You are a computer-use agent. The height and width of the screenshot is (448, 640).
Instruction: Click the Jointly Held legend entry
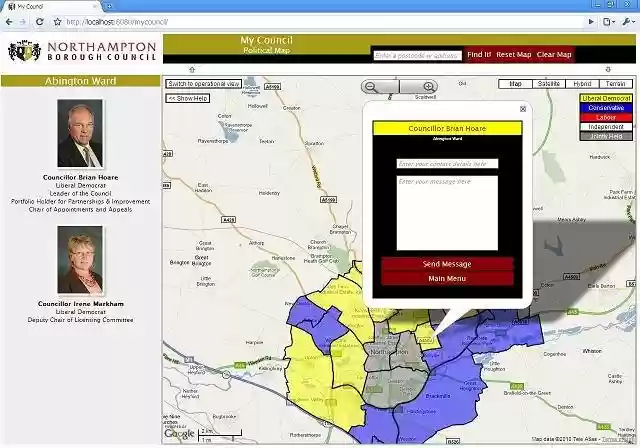coord(606,136)
